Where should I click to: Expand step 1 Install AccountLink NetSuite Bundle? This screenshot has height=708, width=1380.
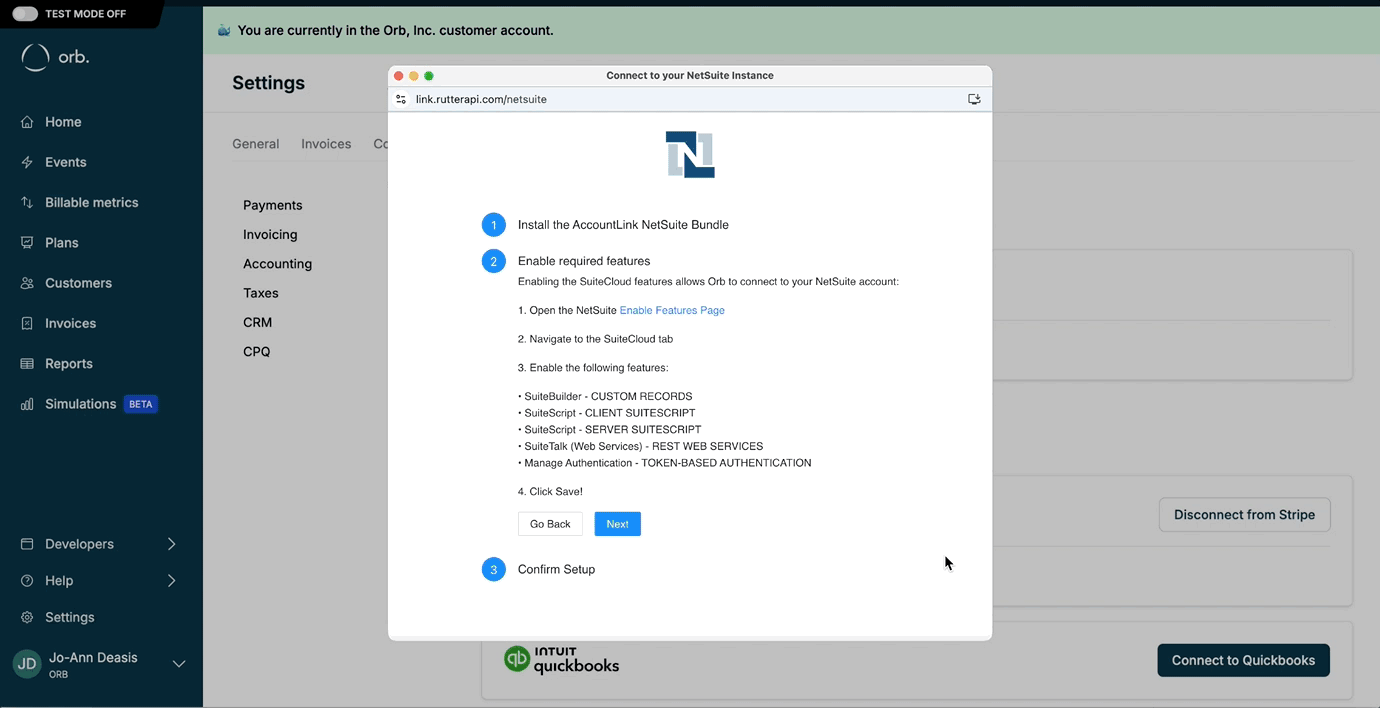click(x=623, y=225)
